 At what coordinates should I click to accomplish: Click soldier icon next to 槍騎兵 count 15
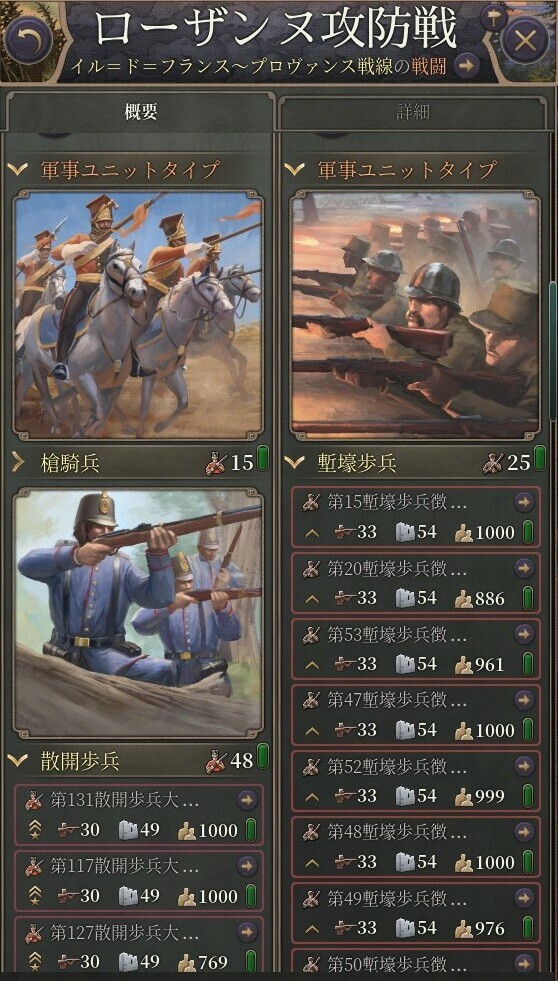click(216, 463)
